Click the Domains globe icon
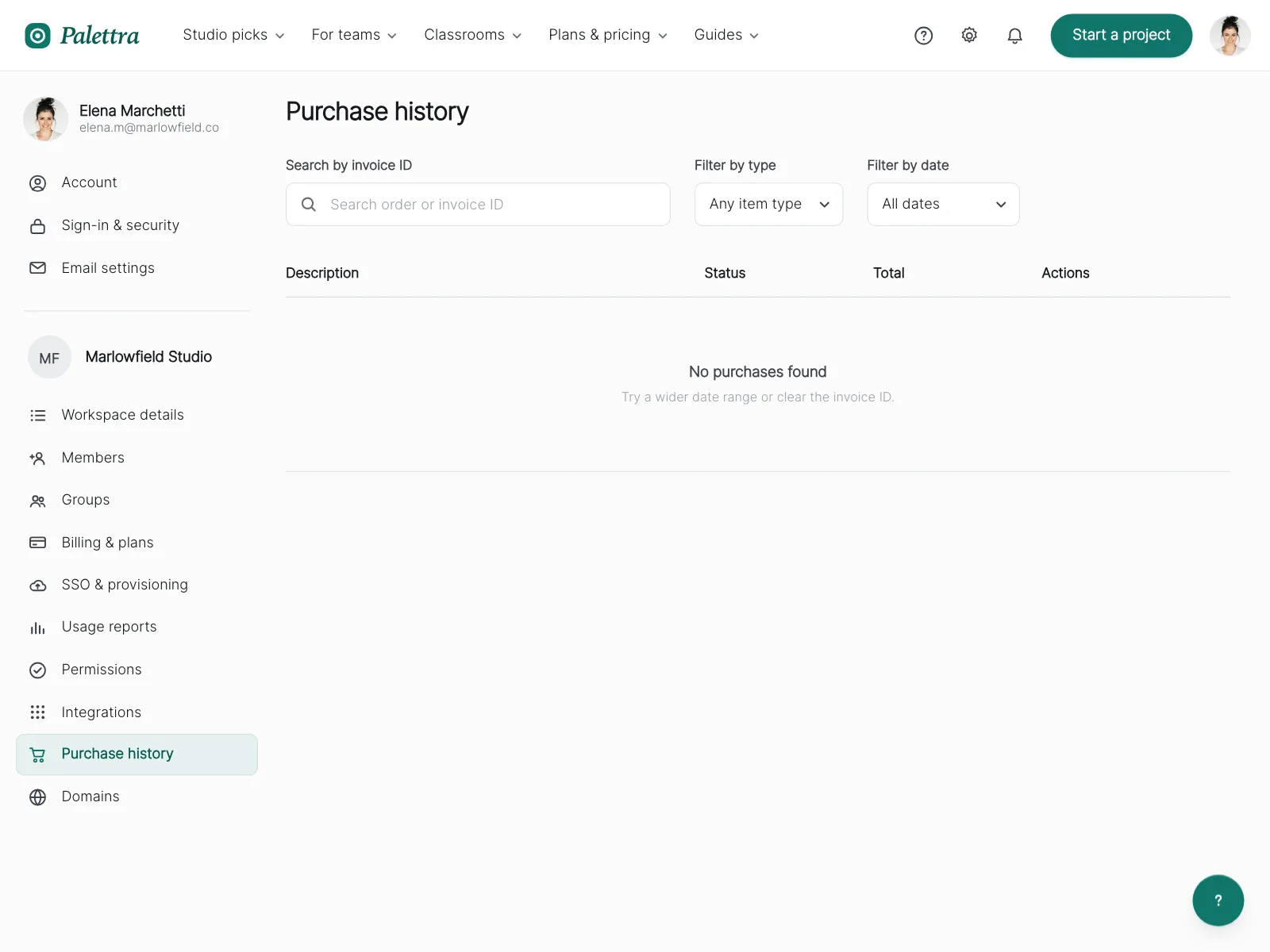This screenshot has height=952, width=1270. coord(37,797)
